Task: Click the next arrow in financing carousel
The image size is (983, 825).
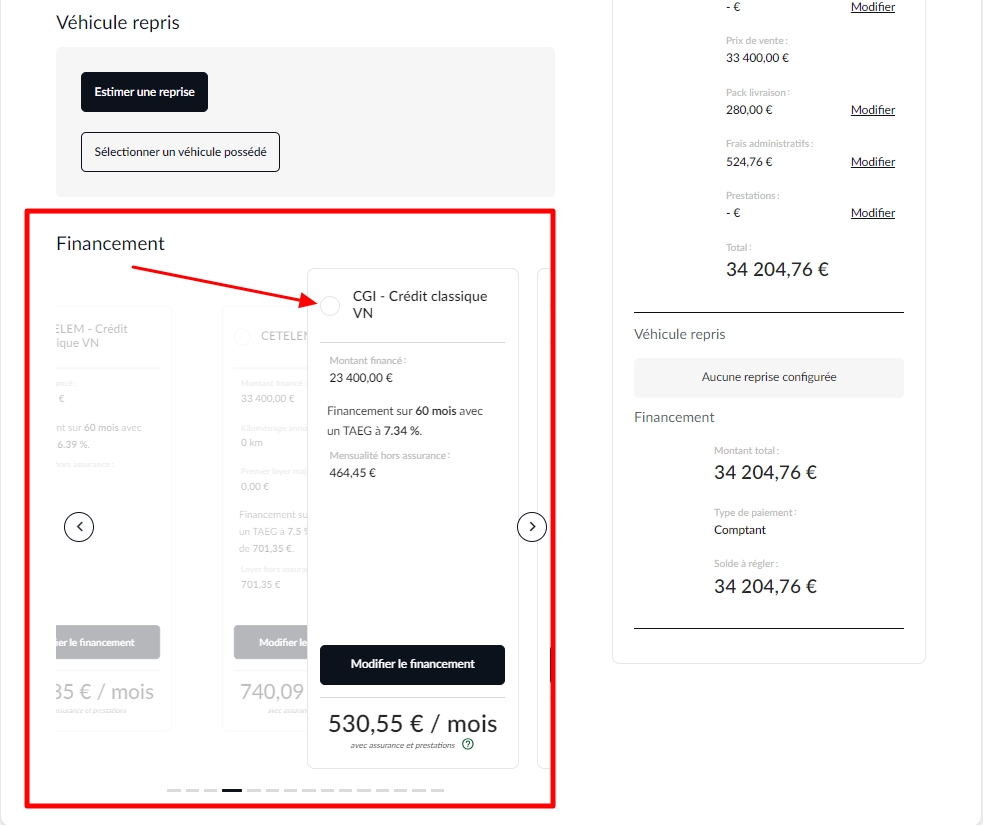Action: tap(532, 527)
